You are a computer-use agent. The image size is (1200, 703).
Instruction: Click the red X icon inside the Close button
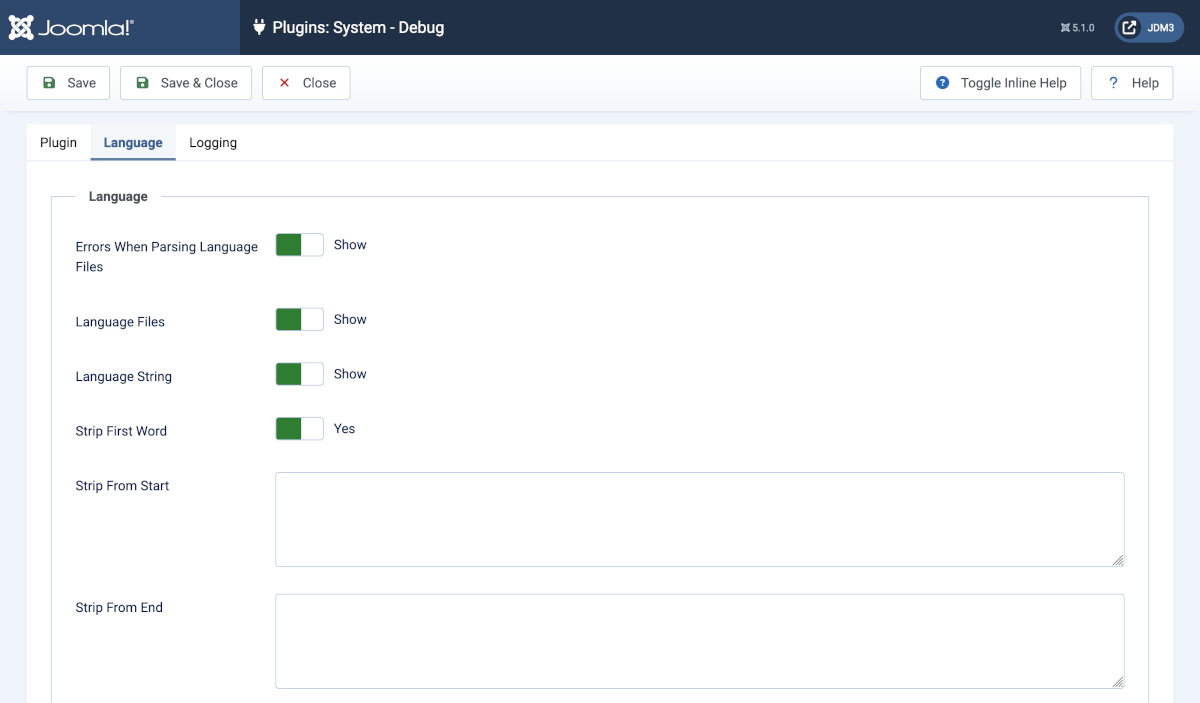click(284, 83)
